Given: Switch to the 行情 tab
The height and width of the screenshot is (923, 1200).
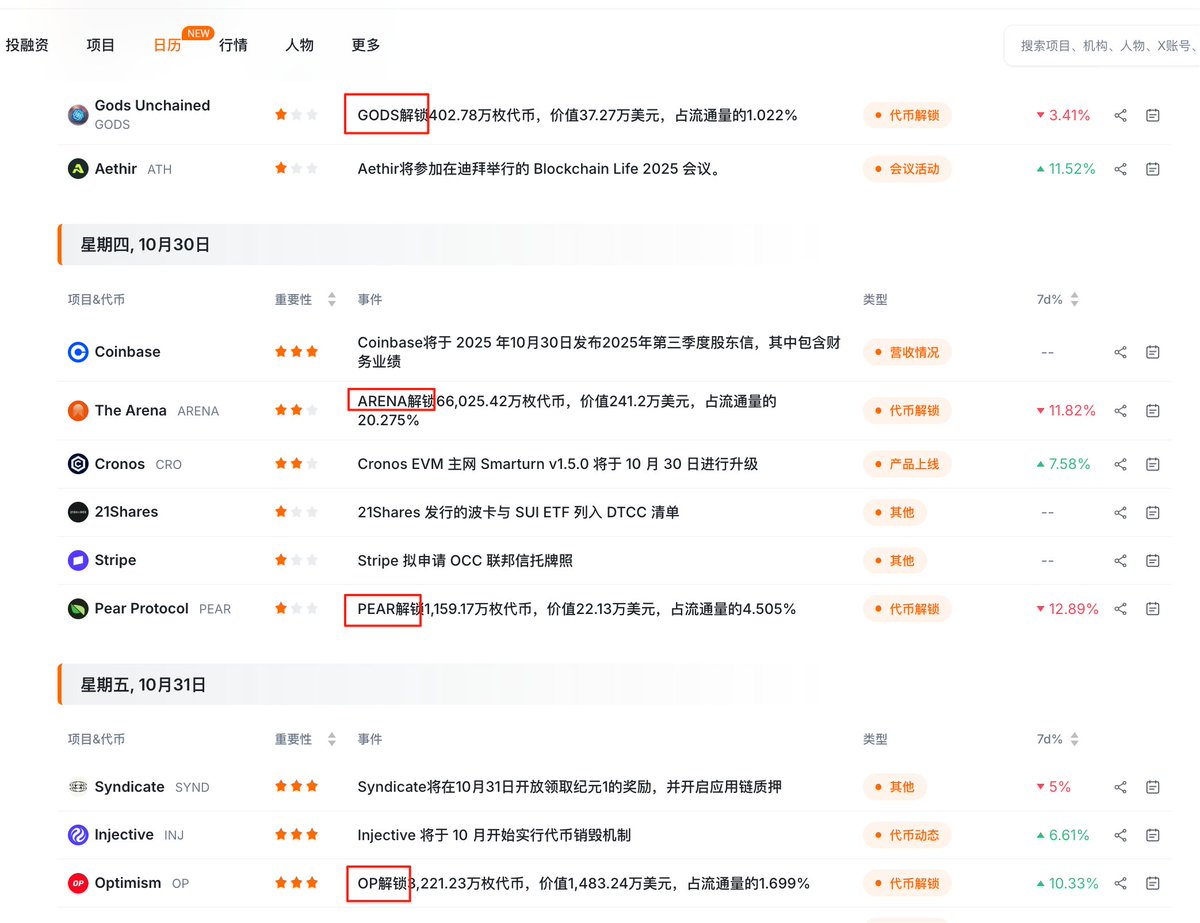Looking at the screenshot, I should coord(232,45).
